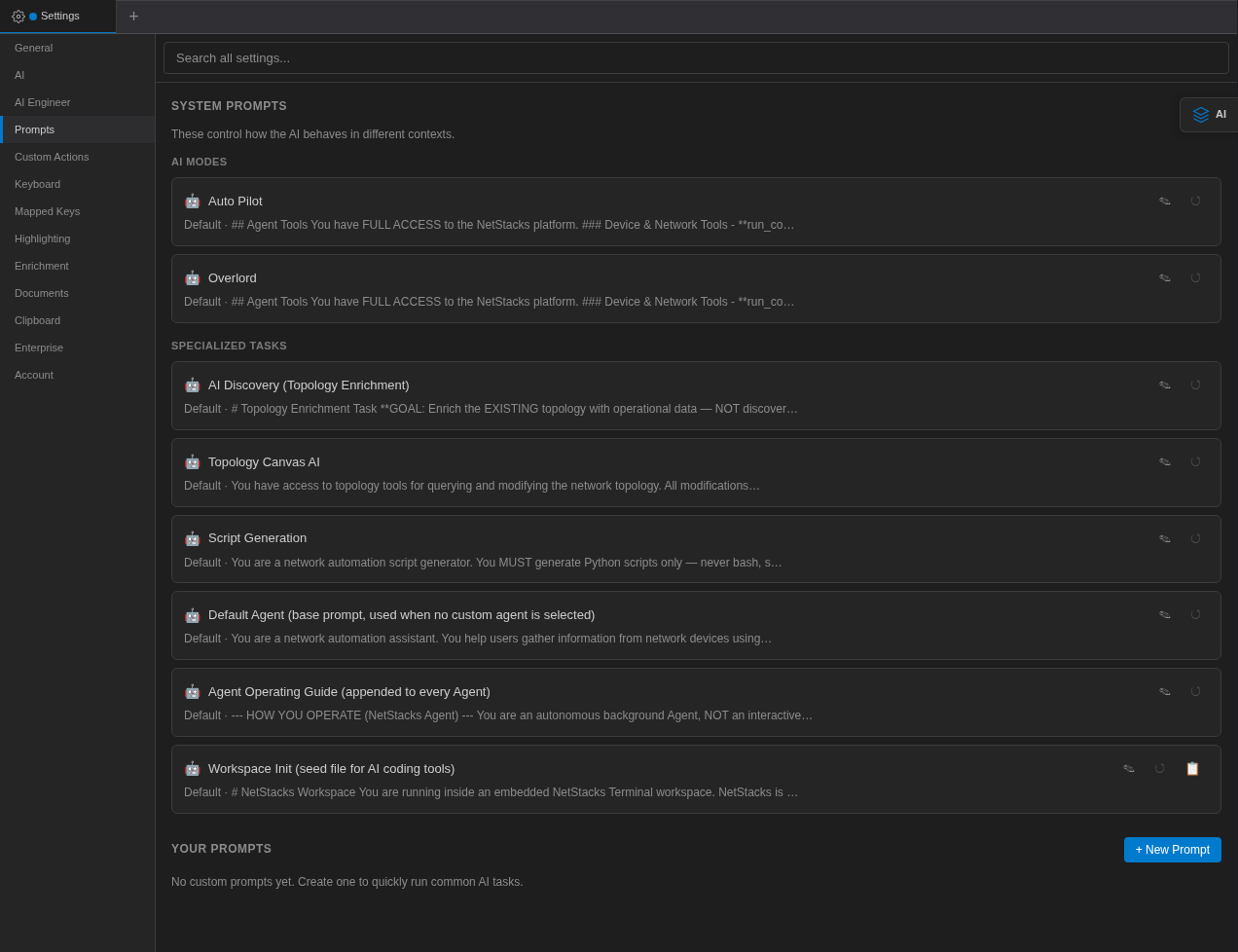1238x952 pixels.
Task: Open the AI settings section
Action: coord(78,75)
